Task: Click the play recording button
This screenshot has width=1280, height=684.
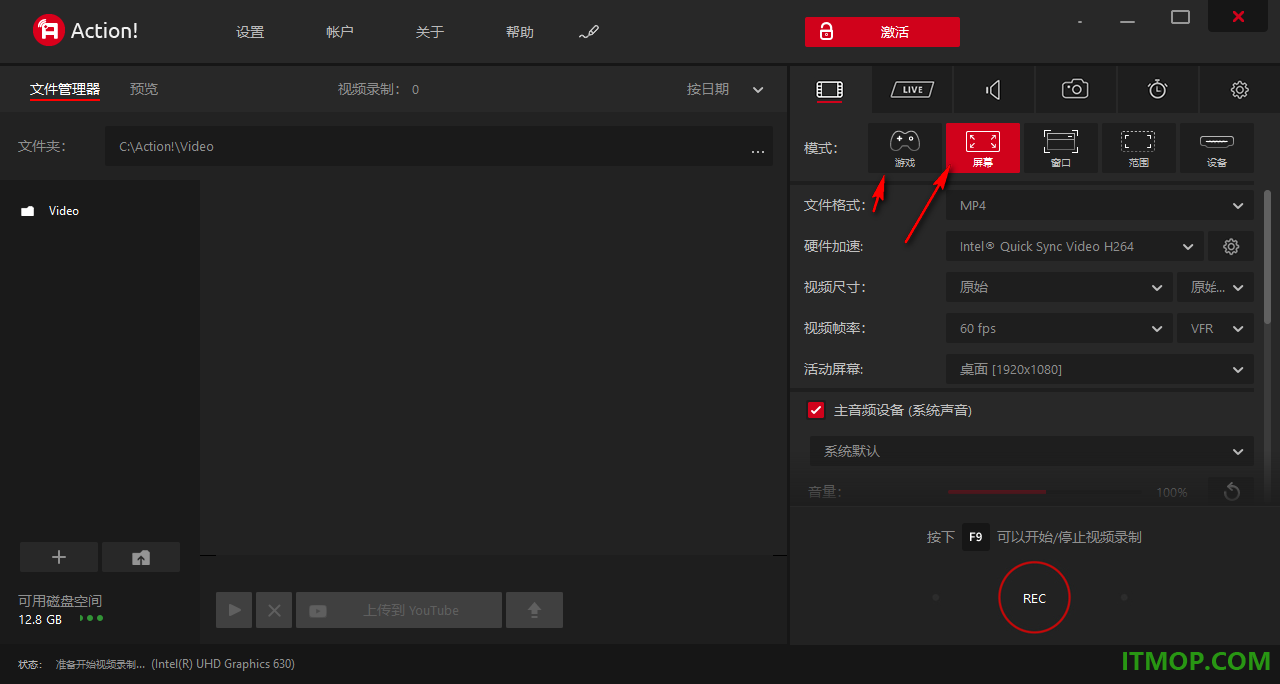Action: point(235,610)
